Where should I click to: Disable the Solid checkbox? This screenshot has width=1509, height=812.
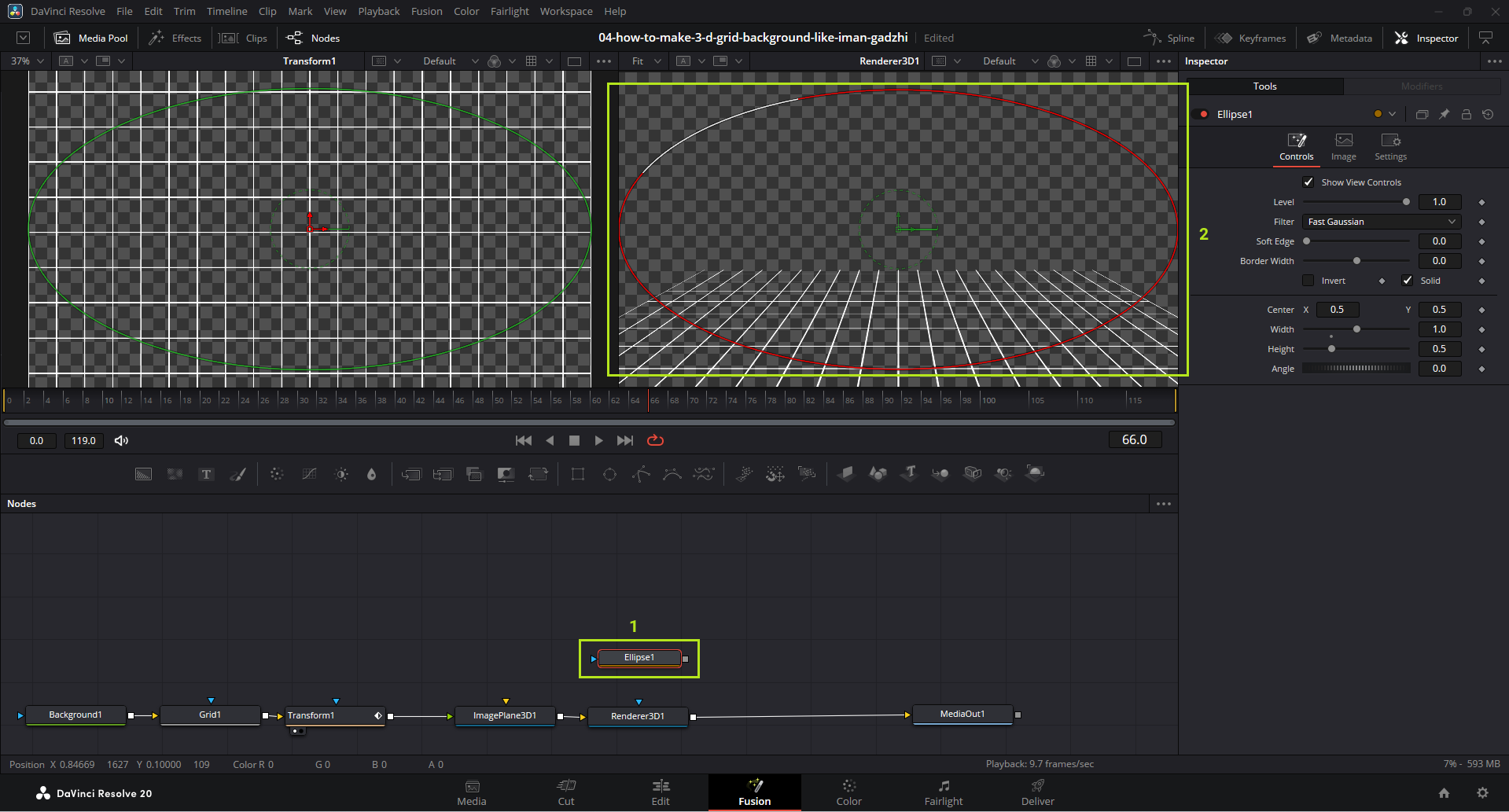(1408, 281)
